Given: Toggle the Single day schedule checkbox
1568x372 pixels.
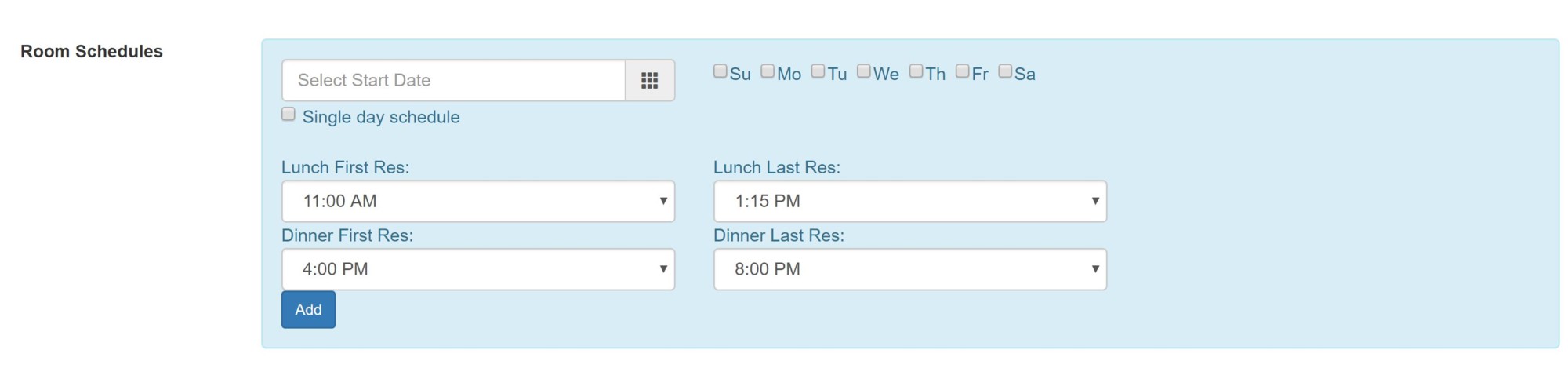Looking at the screenshot, I should [x=289, y=115].
